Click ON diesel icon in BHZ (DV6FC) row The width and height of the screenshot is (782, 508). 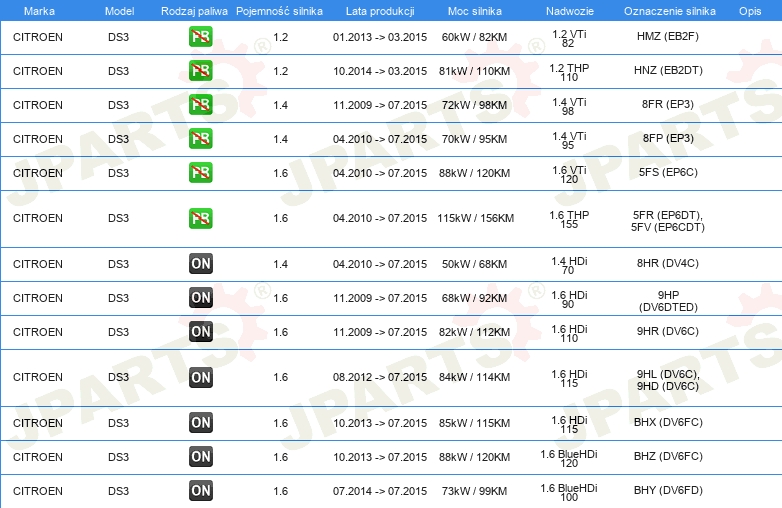(x=200, y=456)
